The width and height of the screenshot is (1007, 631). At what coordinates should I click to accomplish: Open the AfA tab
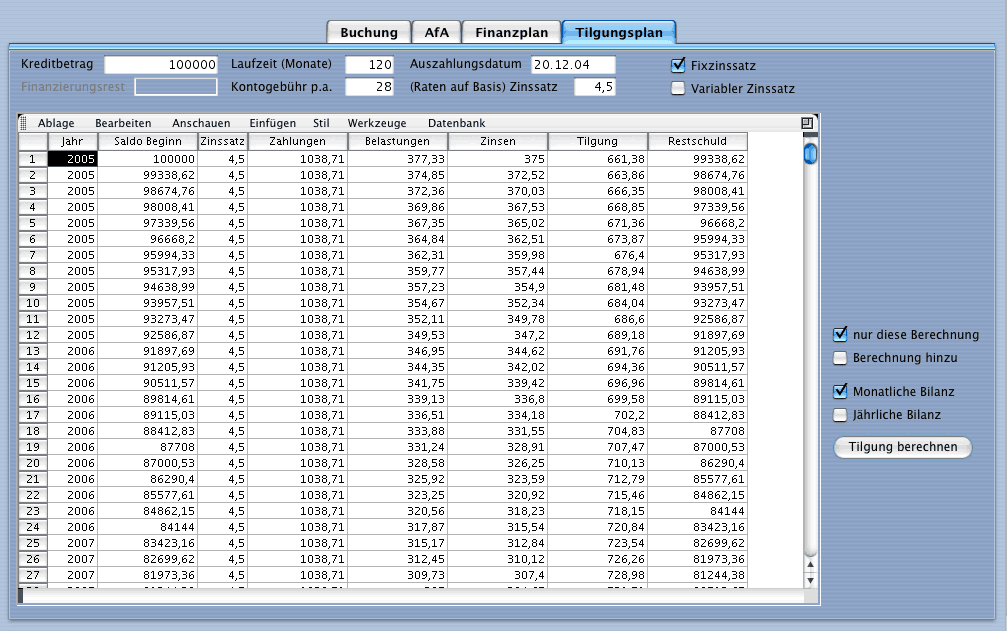(x=436, y=32)
